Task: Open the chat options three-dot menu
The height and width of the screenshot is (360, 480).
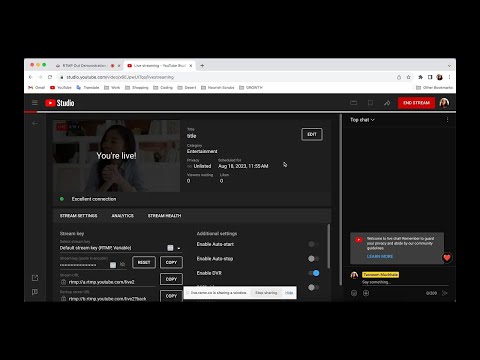Action: point(447,120)
